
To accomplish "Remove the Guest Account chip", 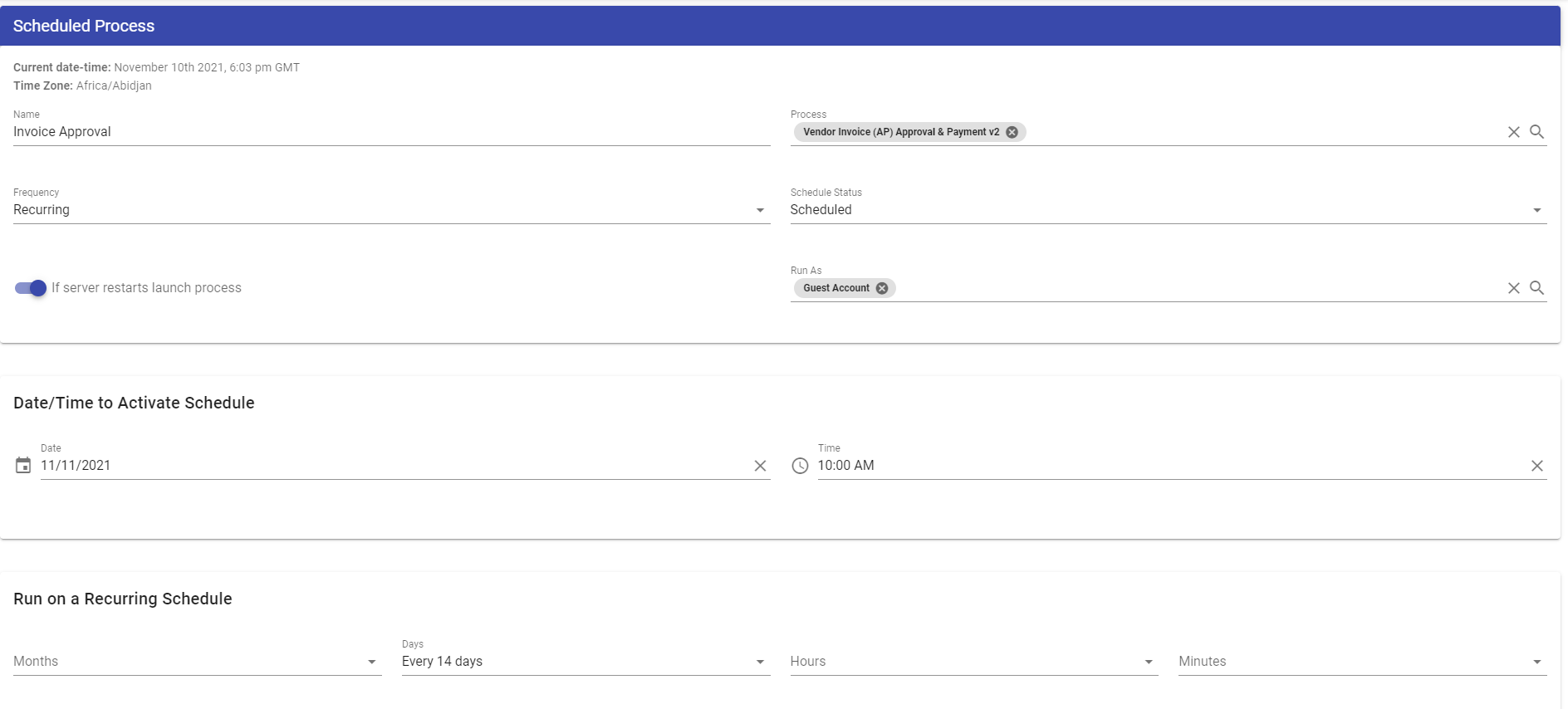I will (882, 288).
